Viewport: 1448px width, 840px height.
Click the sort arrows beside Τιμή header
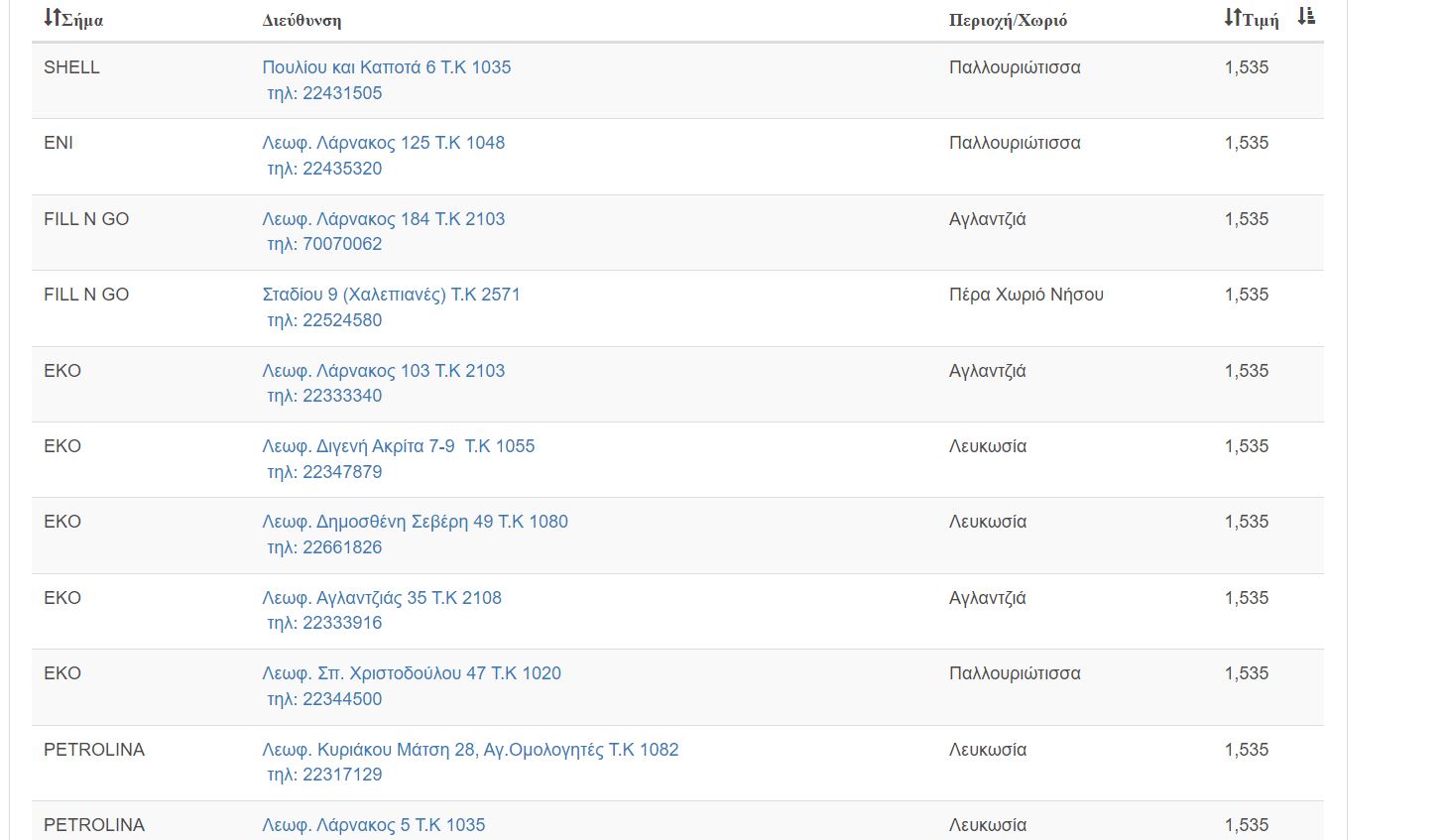pos(1233,17)
